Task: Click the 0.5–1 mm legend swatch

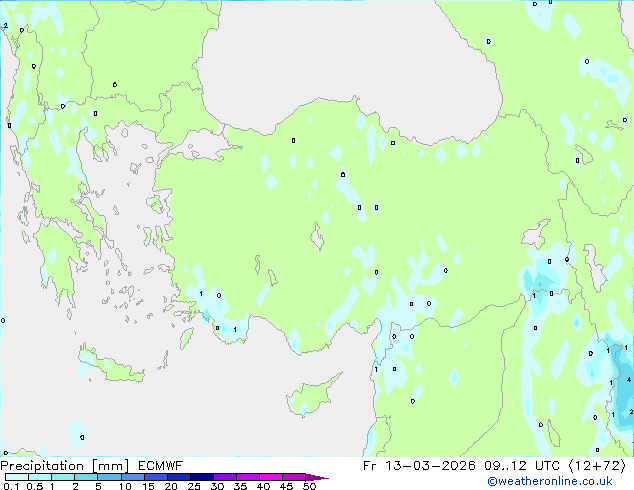Action: coord(40,477)
